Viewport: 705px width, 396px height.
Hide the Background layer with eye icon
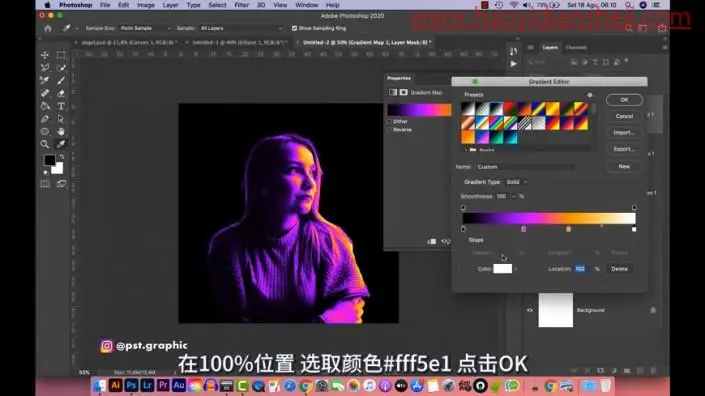[x=530, y=310]
